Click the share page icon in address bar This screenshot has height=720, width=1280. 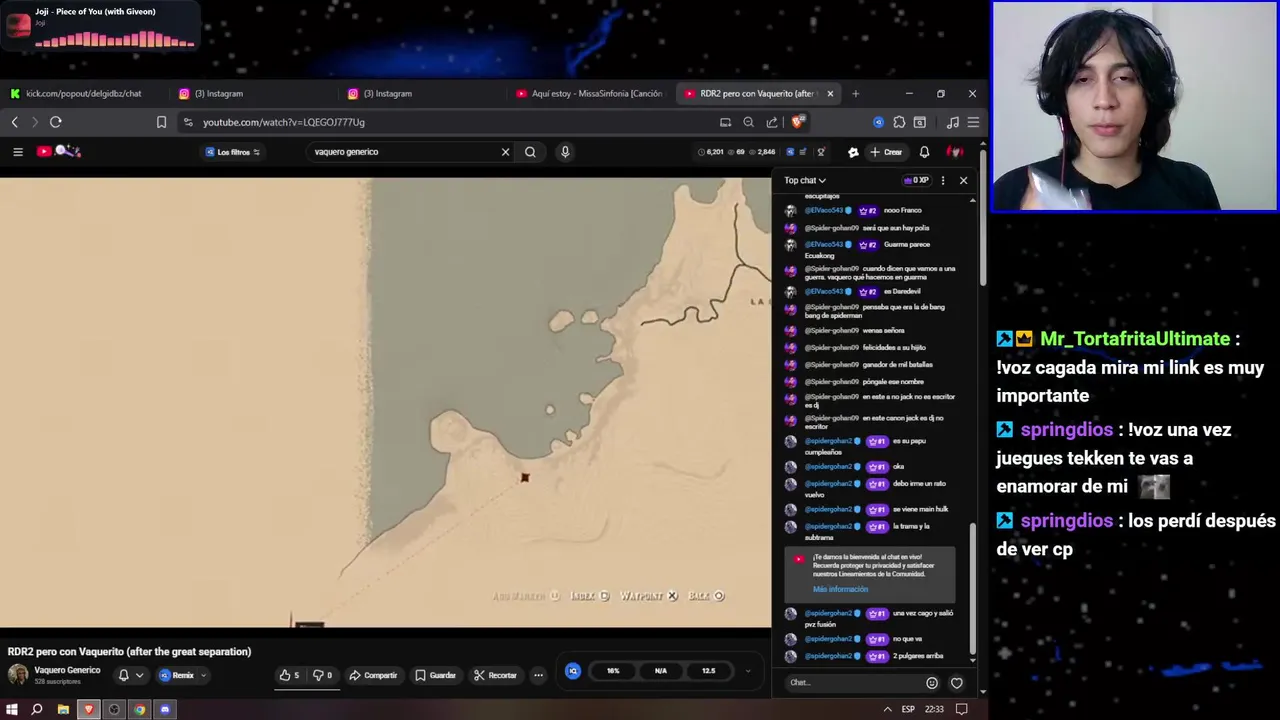(772, 122)
